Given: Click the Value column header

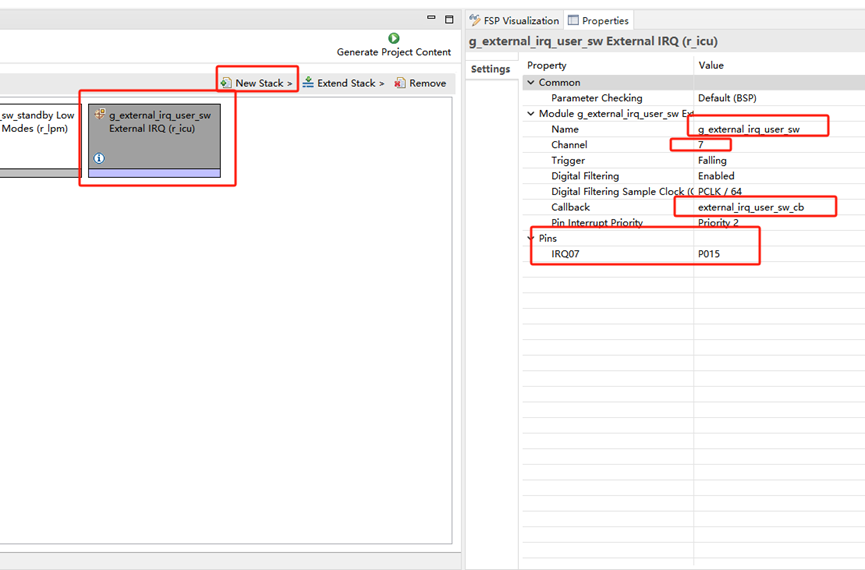Looking at the screenshot, I should pyautogui.click(x=711, y=65).
